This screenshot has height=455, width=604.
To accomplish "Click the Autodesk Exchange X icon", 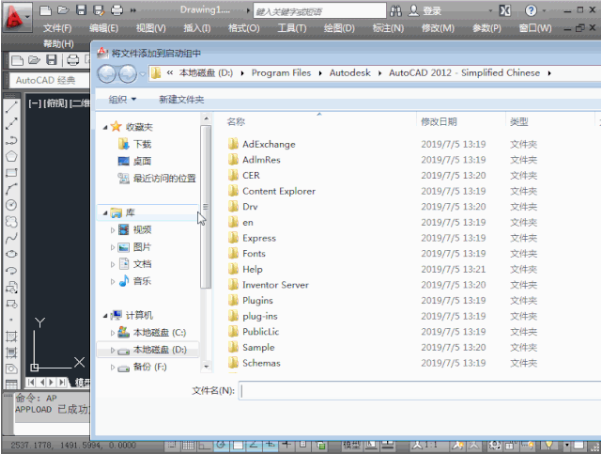I will [x=505, y=10].
